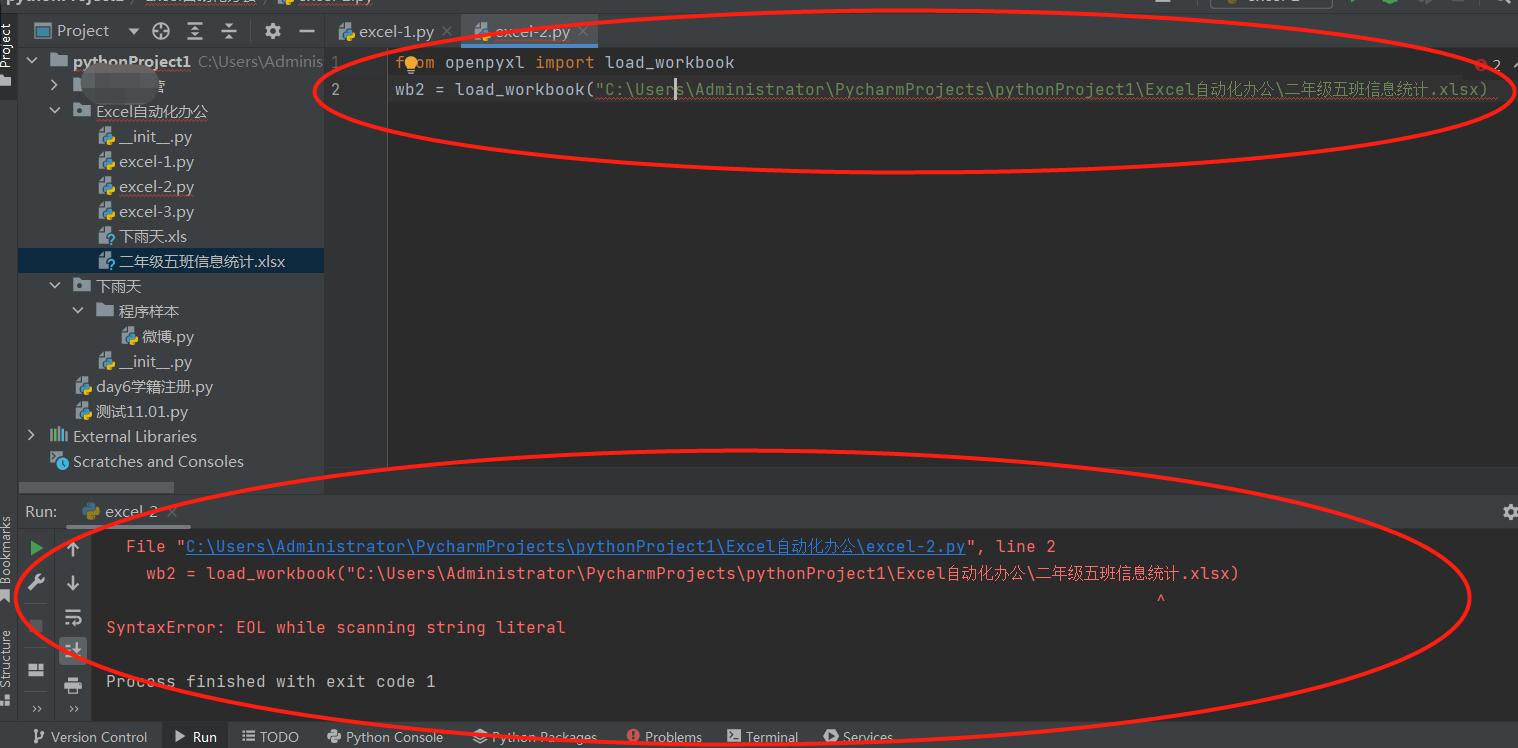The width and height of the screenshot is (1518, 748).
Task: Select 下雨天.xls in the project tree
Action: click(x=152, y=237)
